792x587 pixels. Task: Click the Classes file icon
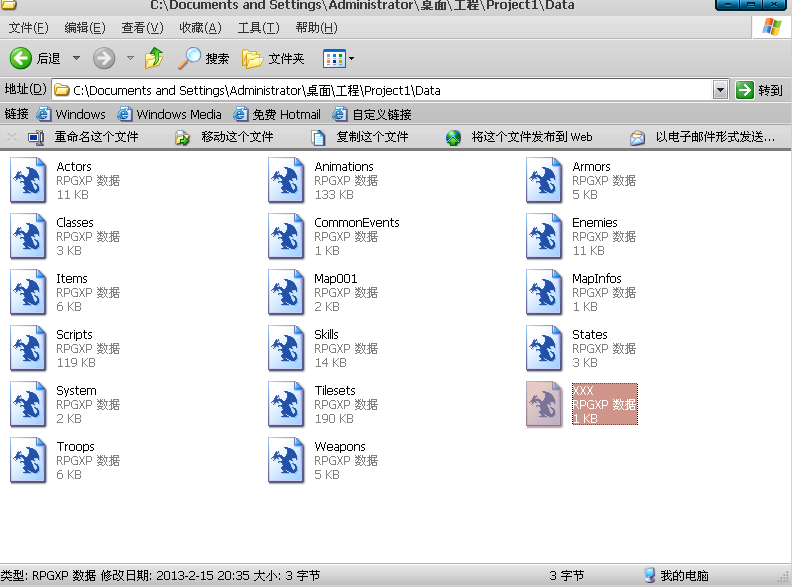(x=28, y=236)
